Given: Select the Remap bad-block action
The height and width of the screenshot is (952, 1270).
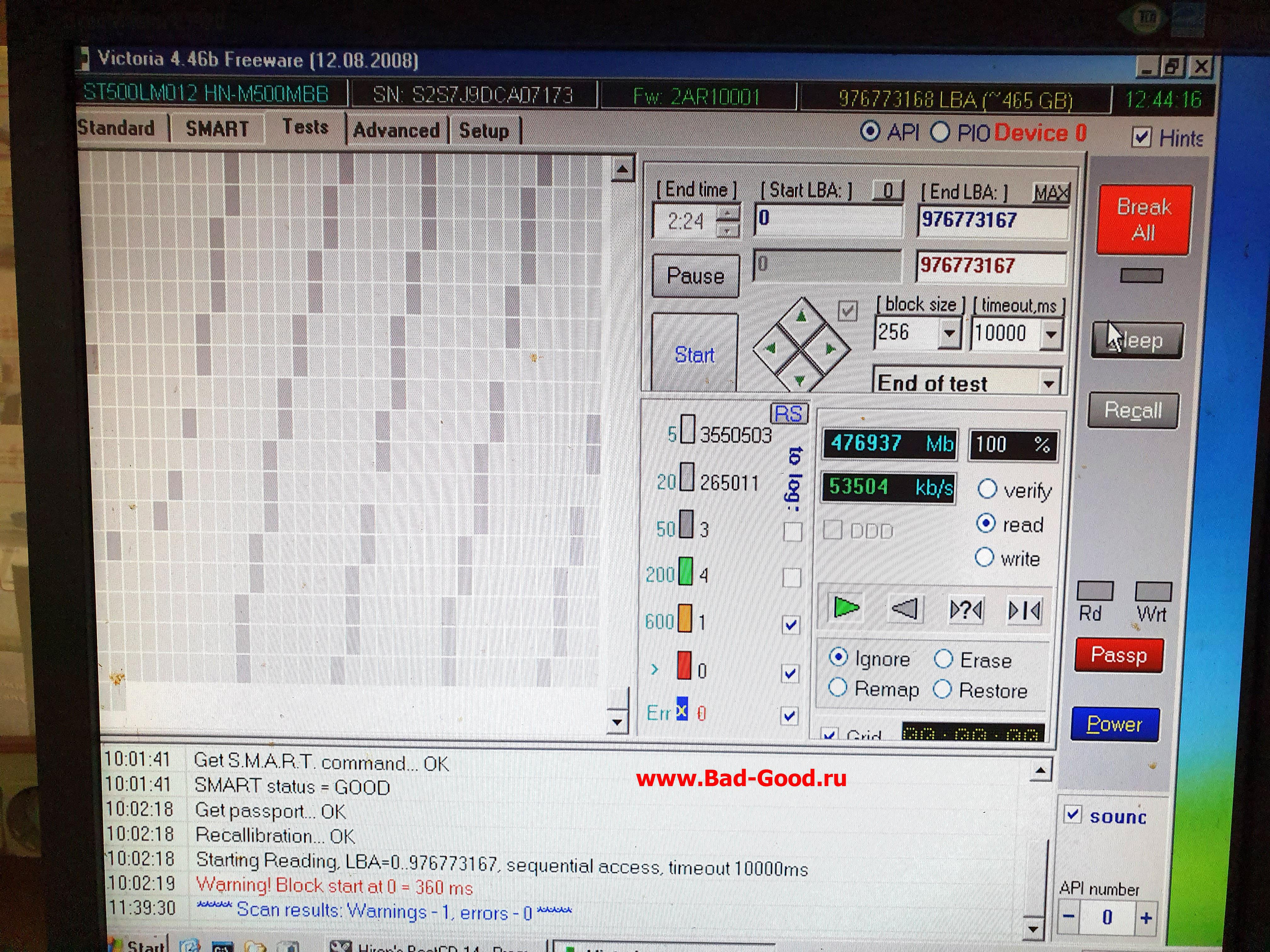Looking at the screenshot, I should (x=837, y=687).
